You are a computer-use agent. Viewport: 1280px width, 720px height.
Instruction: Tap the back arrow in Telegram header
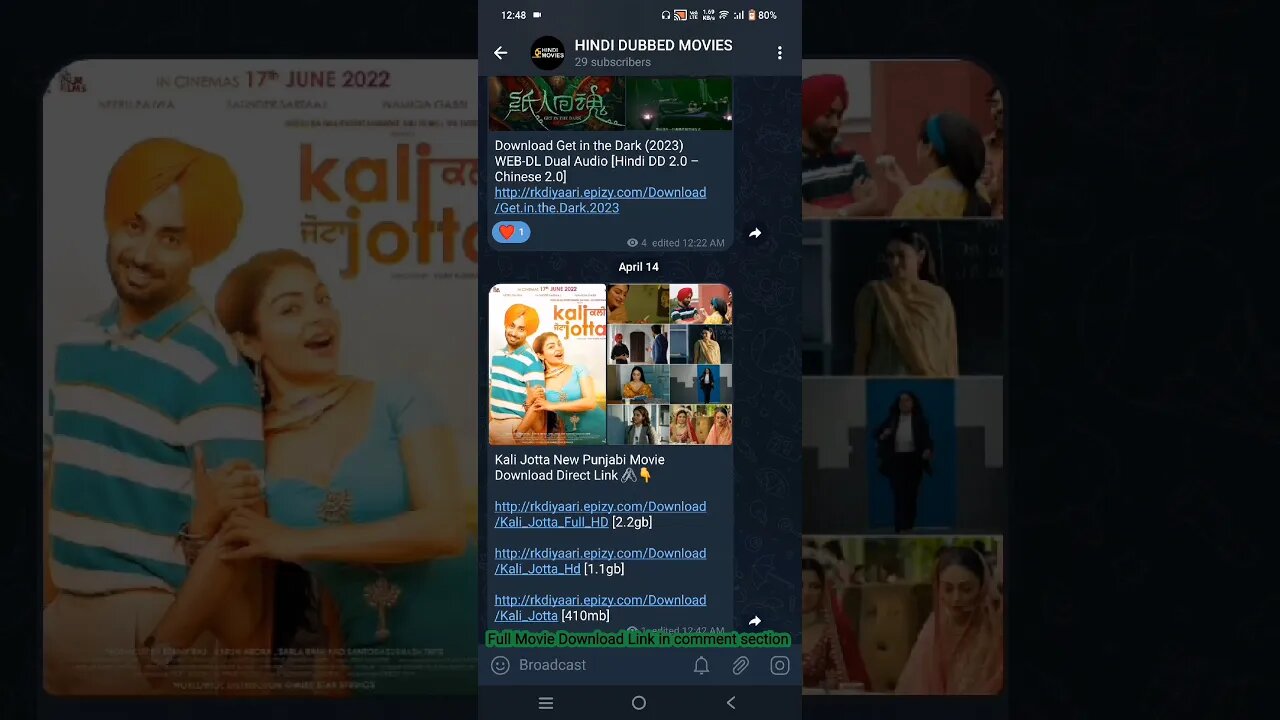point(501,53)
